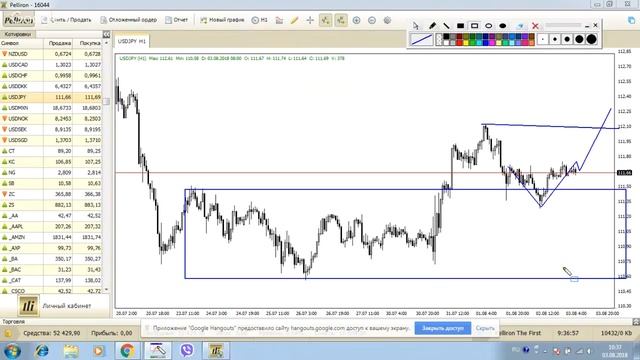Open Личный кабинет personal account
The width and height of the screenshot is (640, 360).
55,306
